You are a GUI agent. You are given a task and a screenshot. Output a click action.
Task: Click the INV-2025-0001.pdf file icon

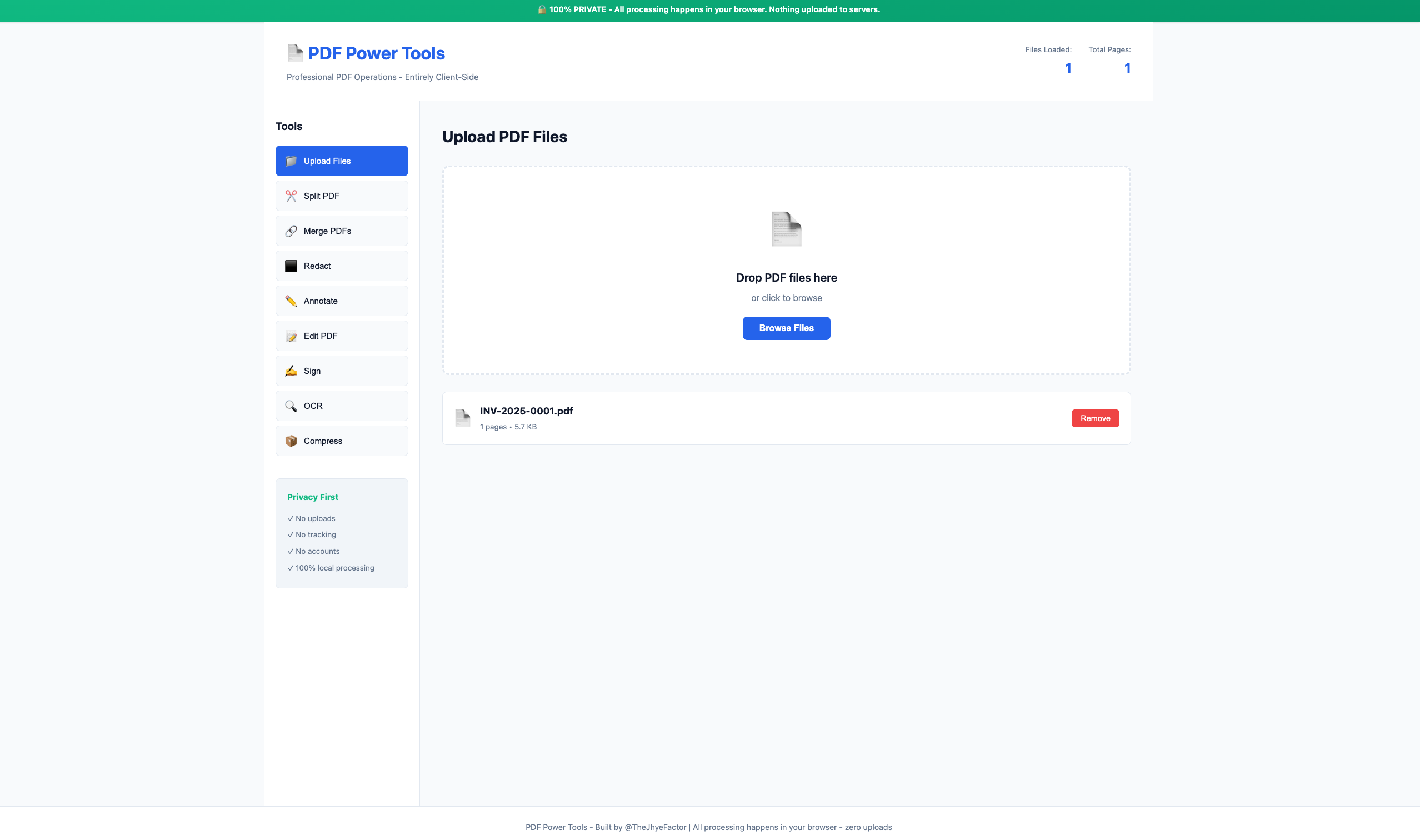tap(462, 418)
